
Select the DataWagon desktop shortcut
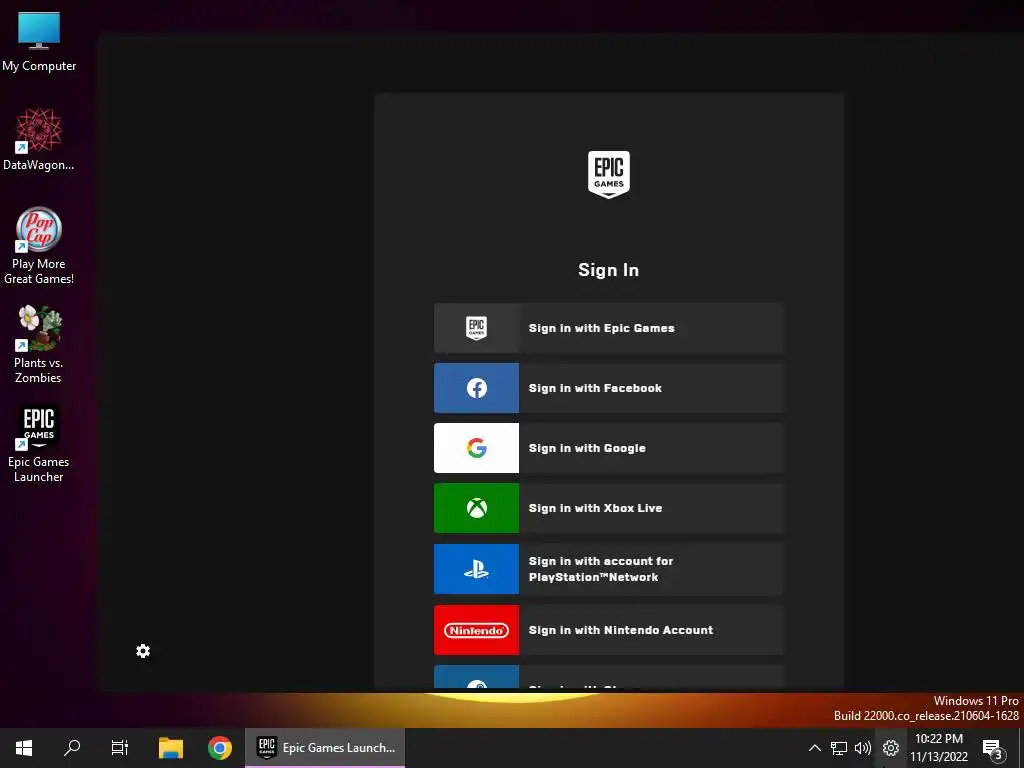coord(39,140)
